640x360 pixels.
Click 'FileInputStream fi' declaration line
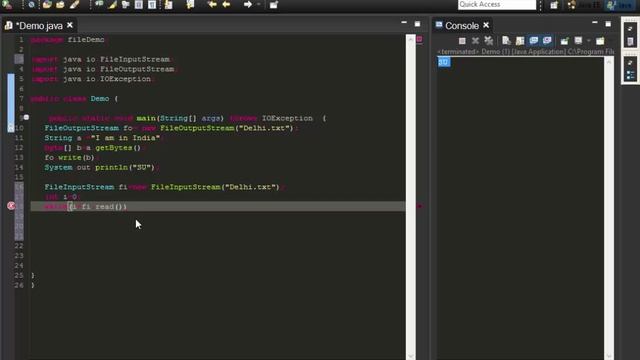(x=163, y=187)
